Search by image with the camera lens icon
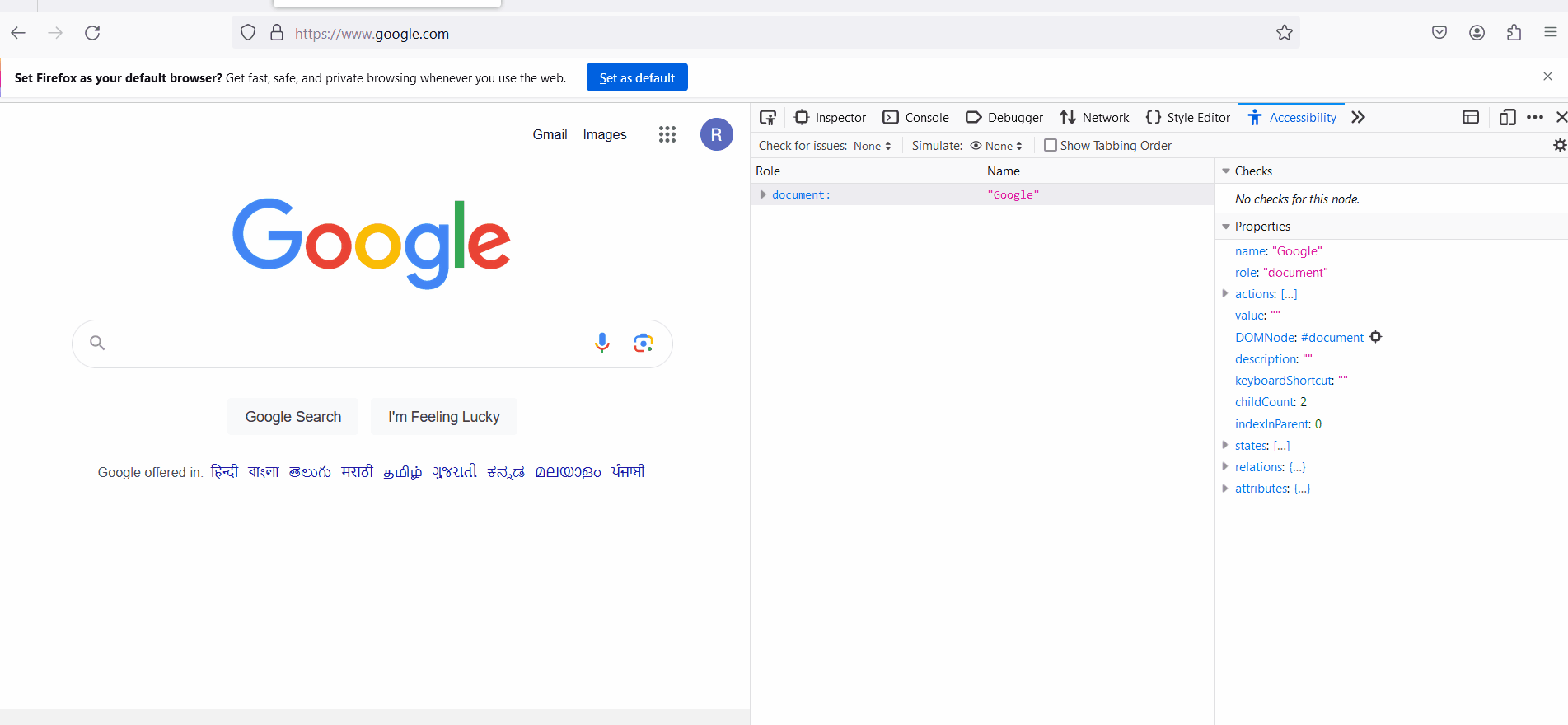This screenshot has width=1568, height=725. [x=643, y=343]
